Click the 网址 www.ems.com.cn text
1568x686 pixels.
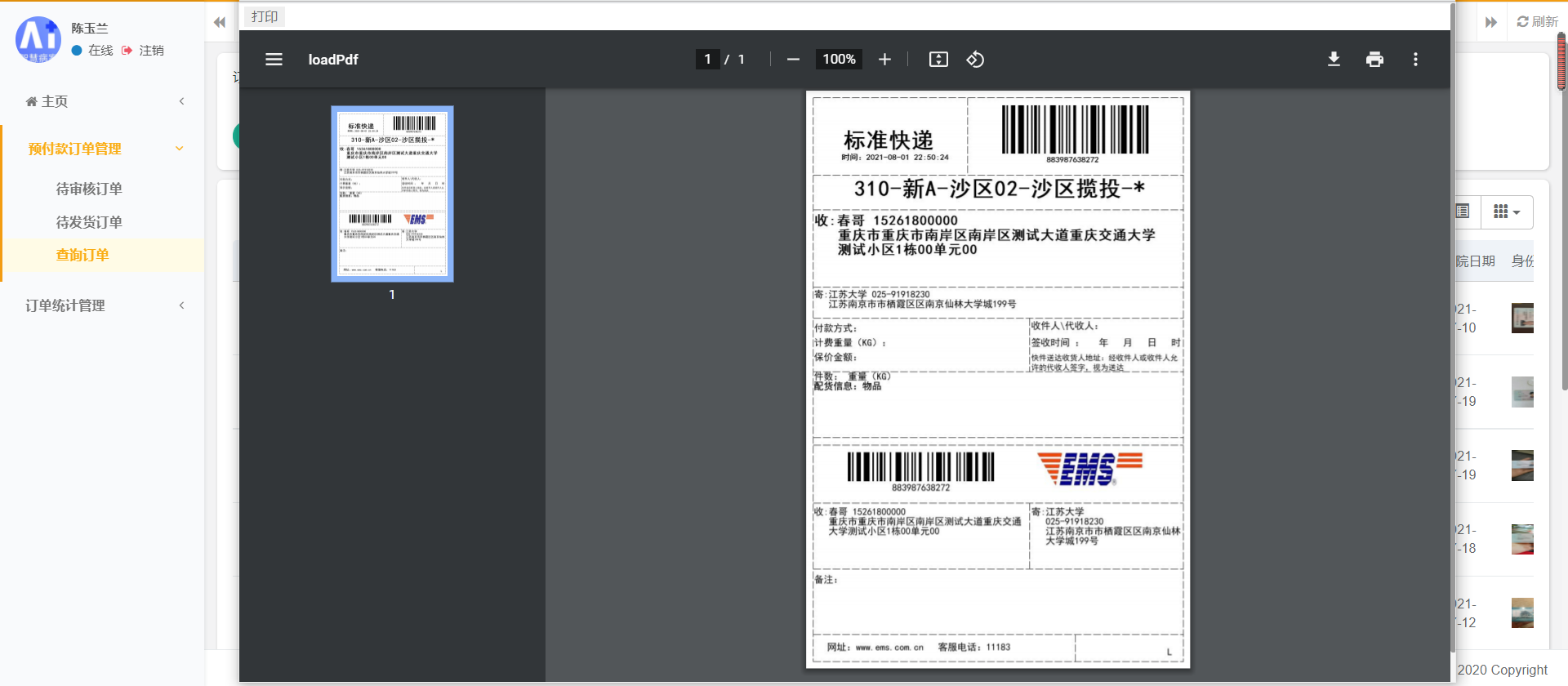[875, 648]
